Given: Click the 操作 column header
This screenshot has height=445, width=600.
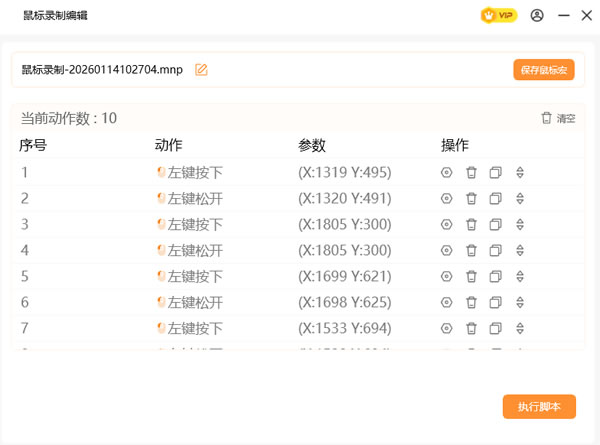Looking at the screenshot, I should (x=455, y=145).
